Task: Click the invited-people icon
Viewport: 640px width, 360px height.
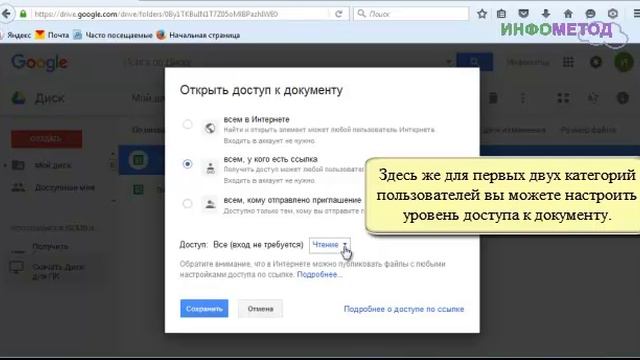Action: pos(210,204)
